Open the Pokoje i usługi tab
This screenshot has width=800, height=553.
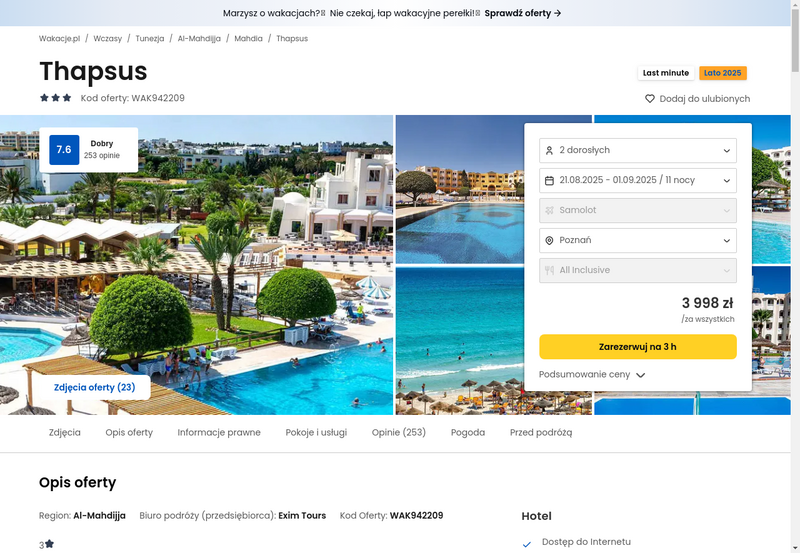pyautogui.click(x=316, y=432)
